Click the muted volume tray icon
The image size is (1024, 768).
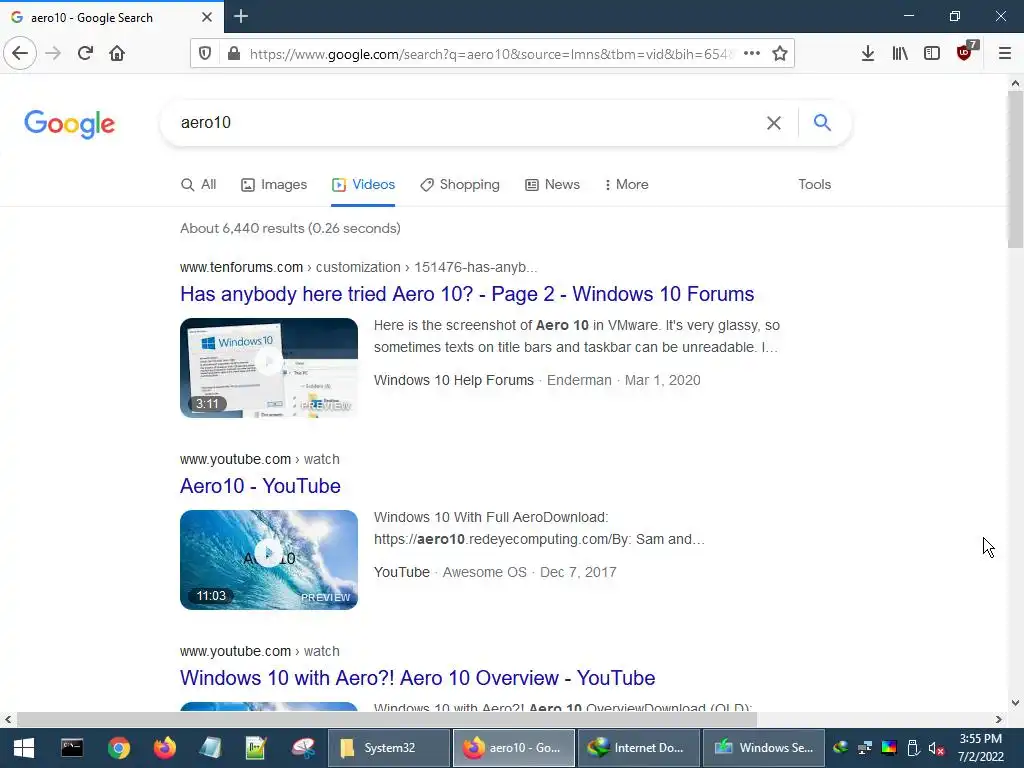pyautogui.click(x=936, y=748)
